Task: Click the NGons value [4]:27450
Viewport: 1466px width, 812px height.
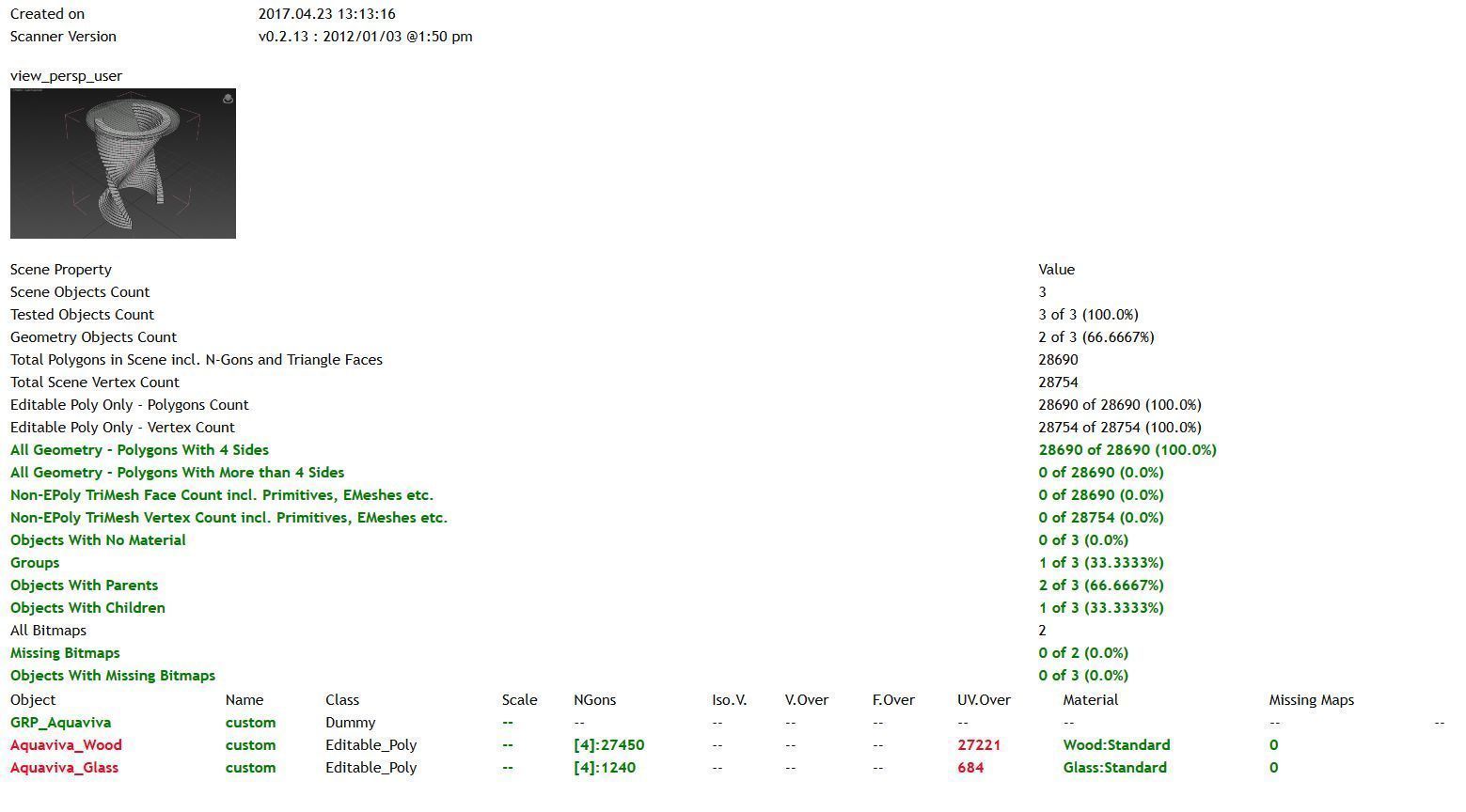Action: click(x=608, y=745)
